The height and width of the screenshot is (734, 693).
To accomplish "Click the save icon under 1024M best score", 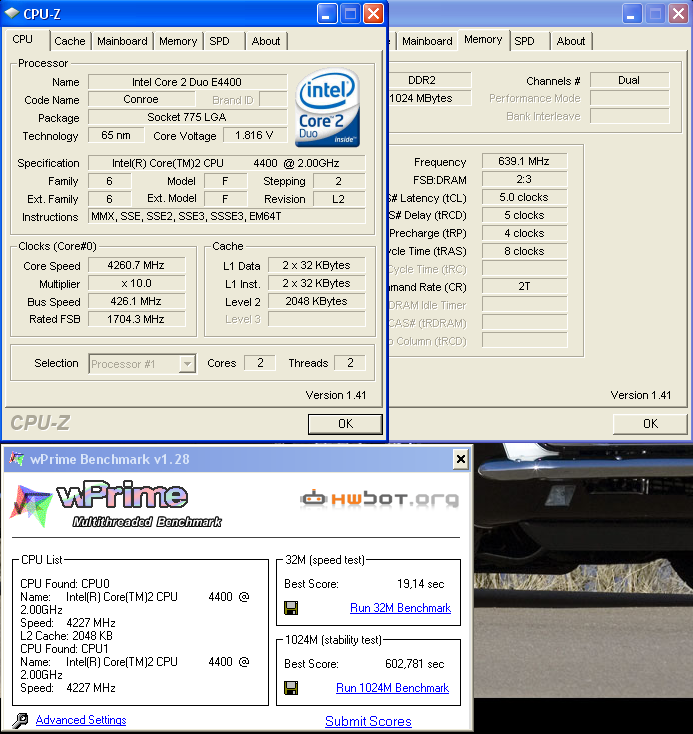I will [x=291, y=688].
